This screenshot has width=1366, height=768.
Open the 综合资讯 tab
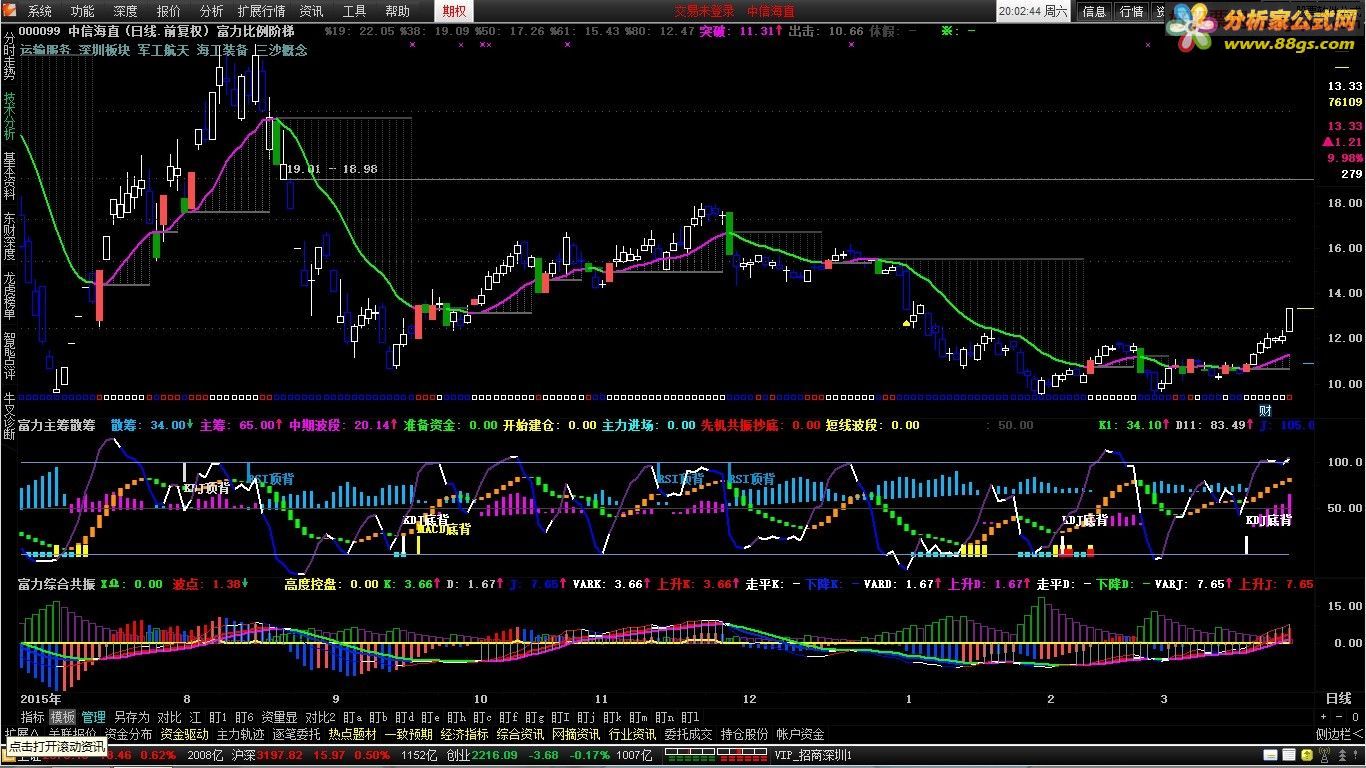pyautogui.click(x=520, y=734)
